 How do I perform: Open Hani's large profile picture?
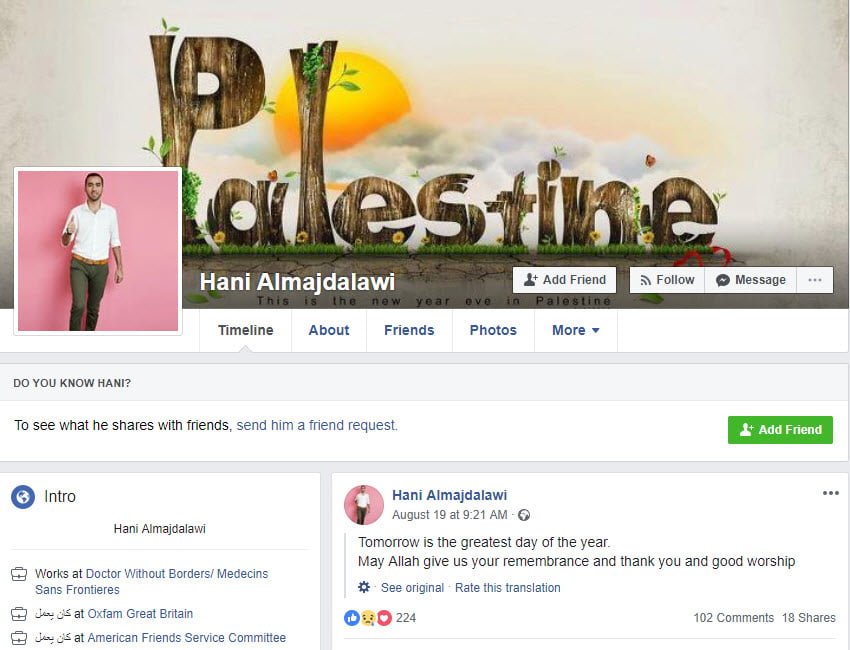coord(98,251)
